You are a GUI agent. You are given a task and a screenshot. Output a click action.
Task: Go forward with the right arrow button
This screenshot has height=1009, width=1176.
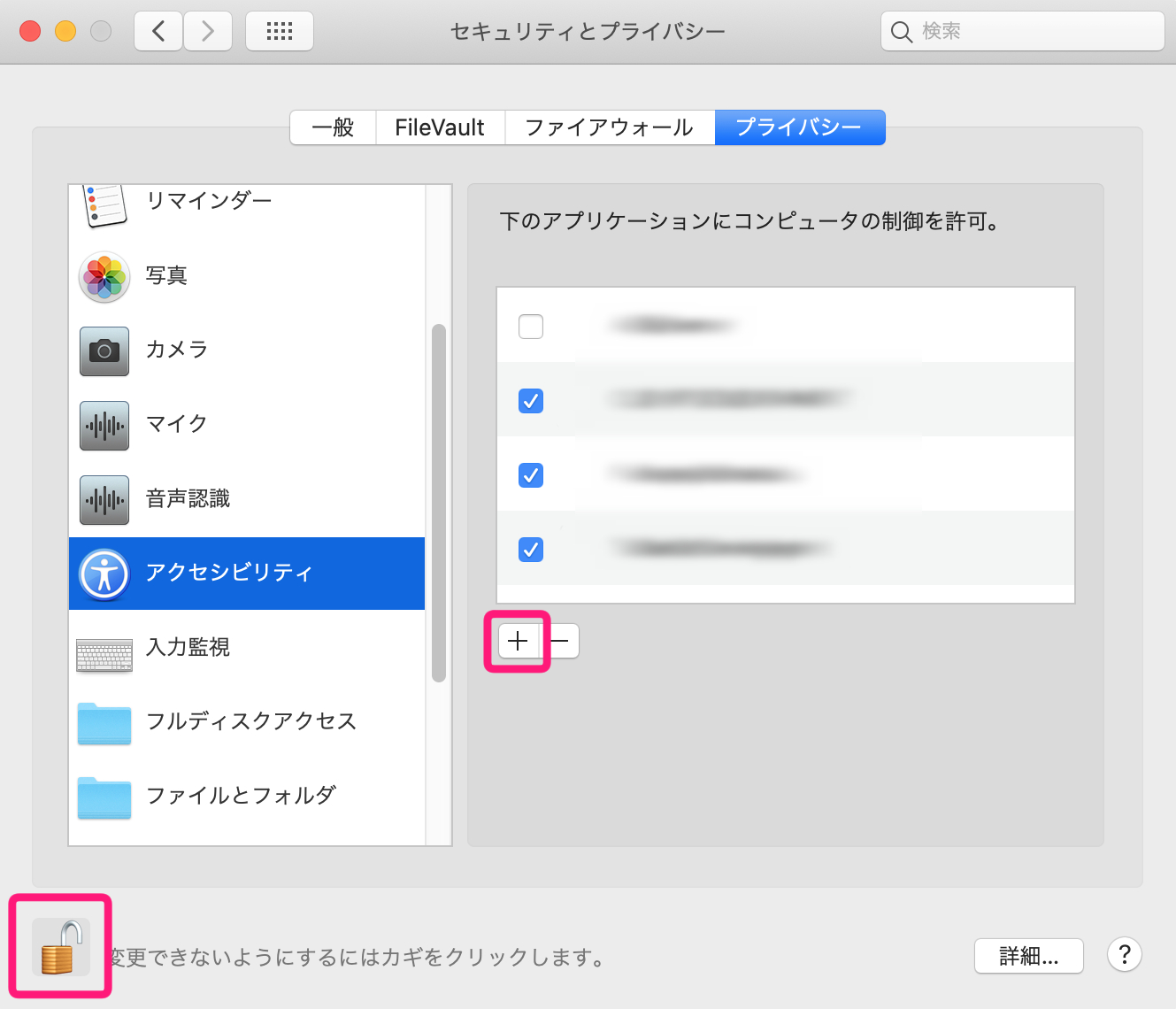pyautogui.click(x=208, y=31)
